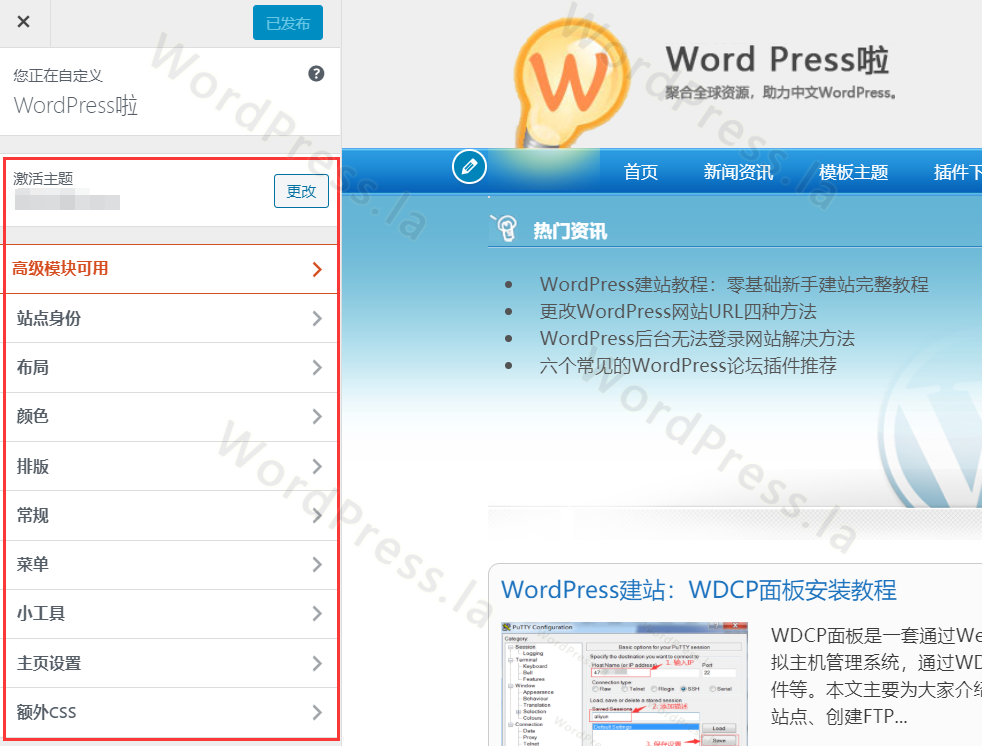The image size is (982, 746).
Task: Open the 高级模块可用 section
Action: [x=170, y=269]
